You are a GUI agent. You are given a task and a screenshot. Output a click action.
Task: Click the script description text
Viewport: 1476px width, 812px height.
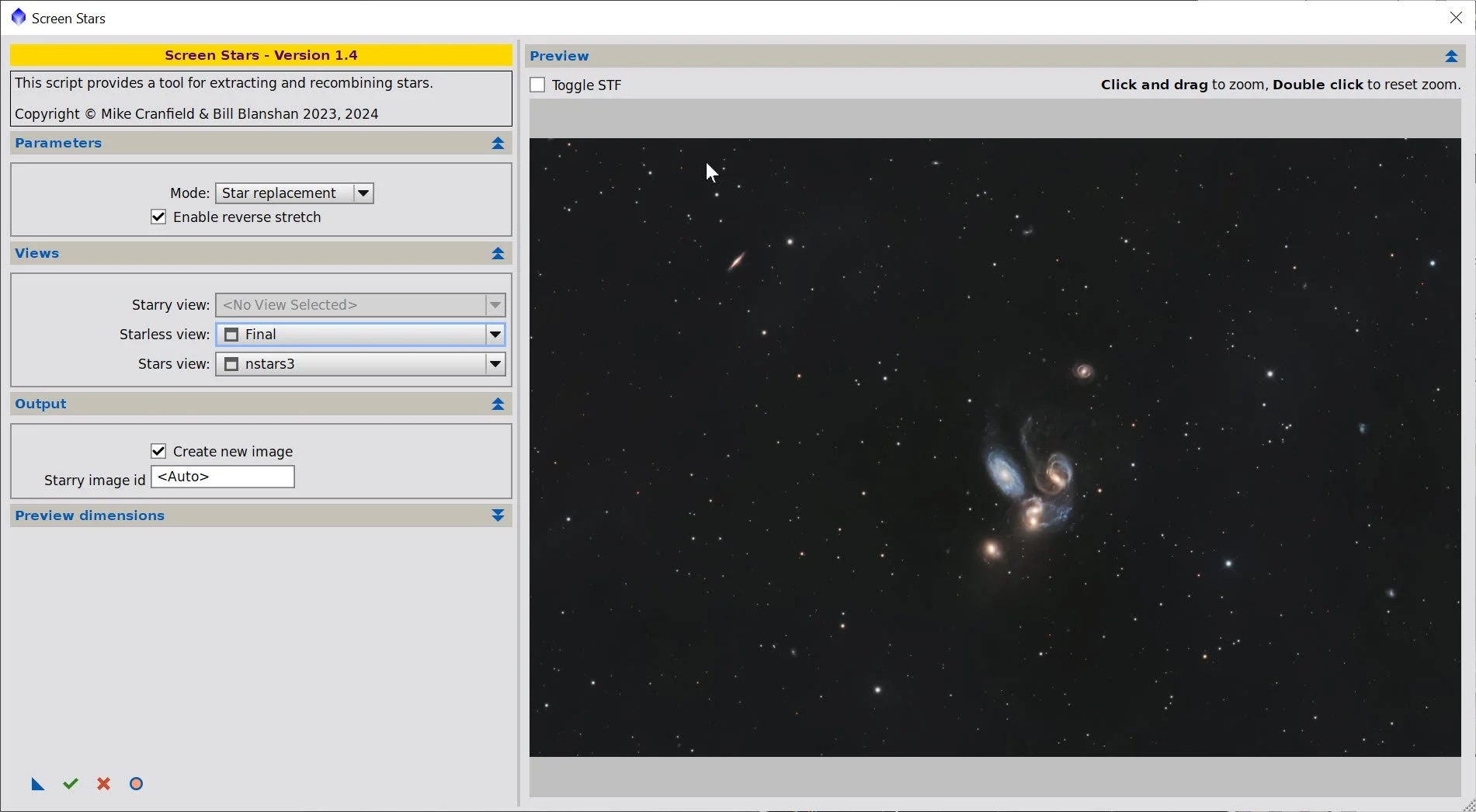[224, 83]
